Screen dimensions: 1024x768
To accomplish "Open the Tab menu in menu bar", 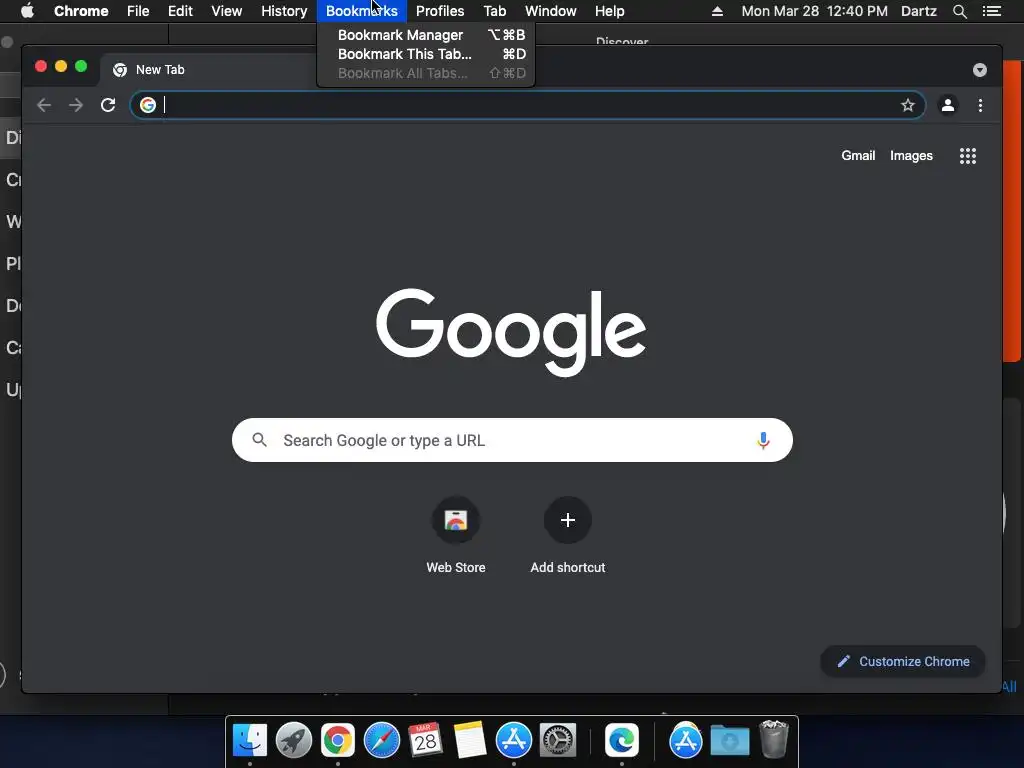I will (x=495, y=11).
